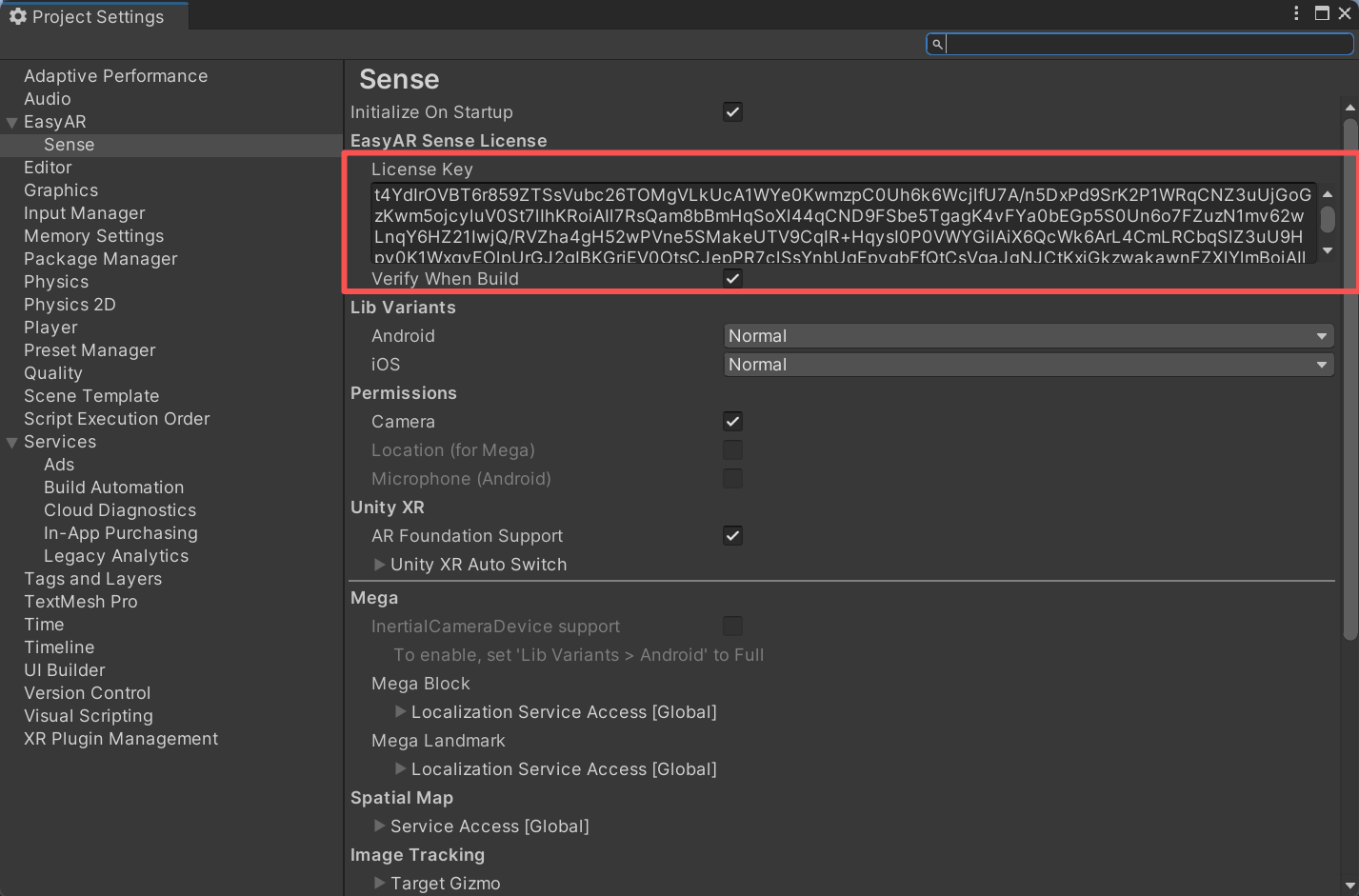Close the Project Settings window

(1345, 13)
